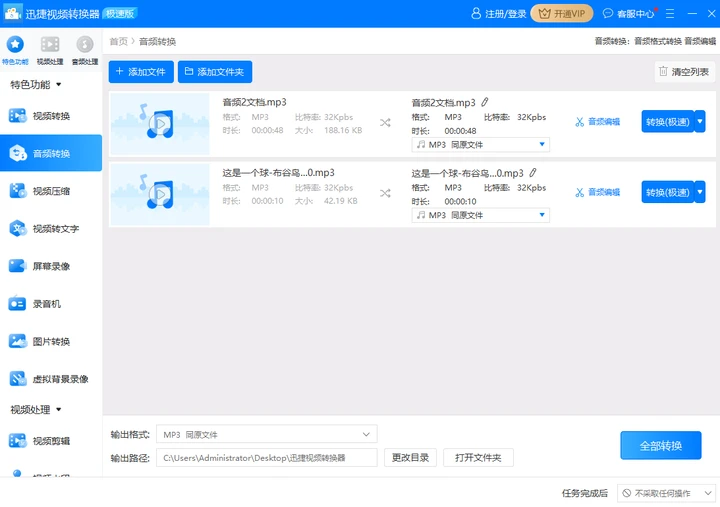The image size is (720, 507).
Task: Click 注册/登录 in the title bar
Action: click(x=498, y=14)
